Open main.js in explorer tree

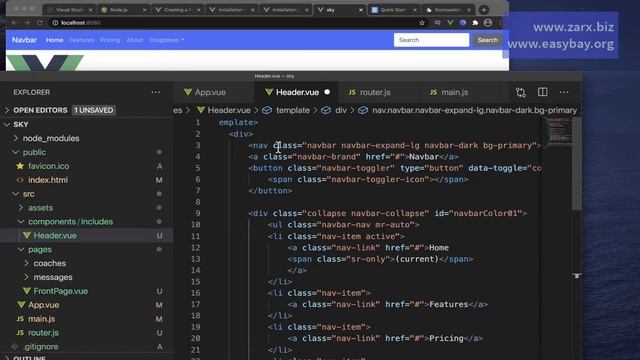pyautogui.click(x=42, y=319)
